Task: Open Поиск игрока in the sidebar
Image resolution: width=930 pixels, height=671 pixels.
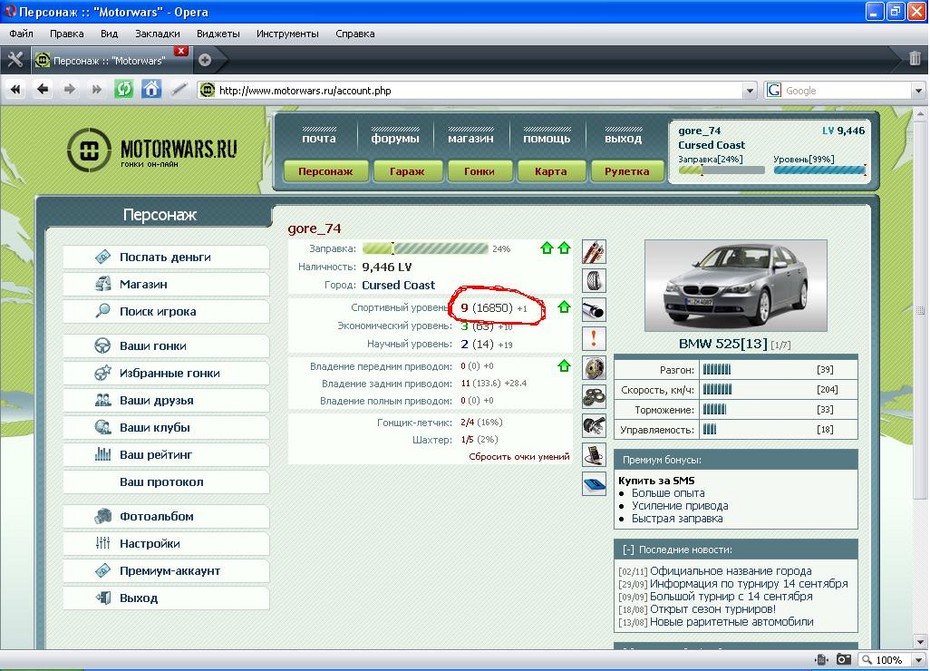Action: tap(166, 311)
